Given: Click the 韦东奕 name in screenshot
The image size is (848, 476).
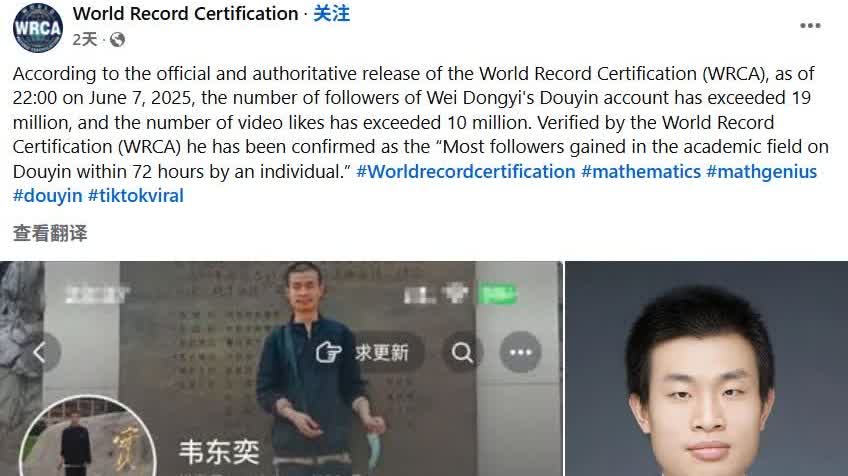Looking at the screenshot, I should [220, 452].
